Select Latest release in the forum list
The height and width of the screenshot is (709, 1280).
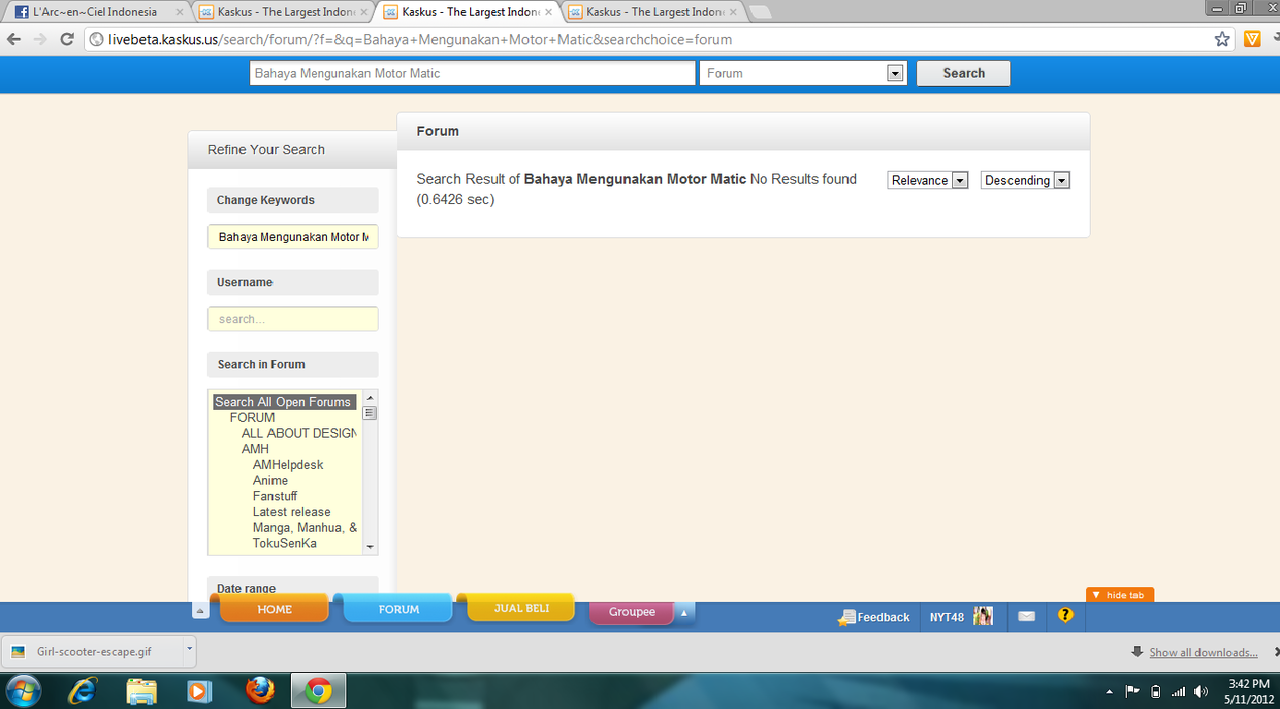tap(291, 512)
